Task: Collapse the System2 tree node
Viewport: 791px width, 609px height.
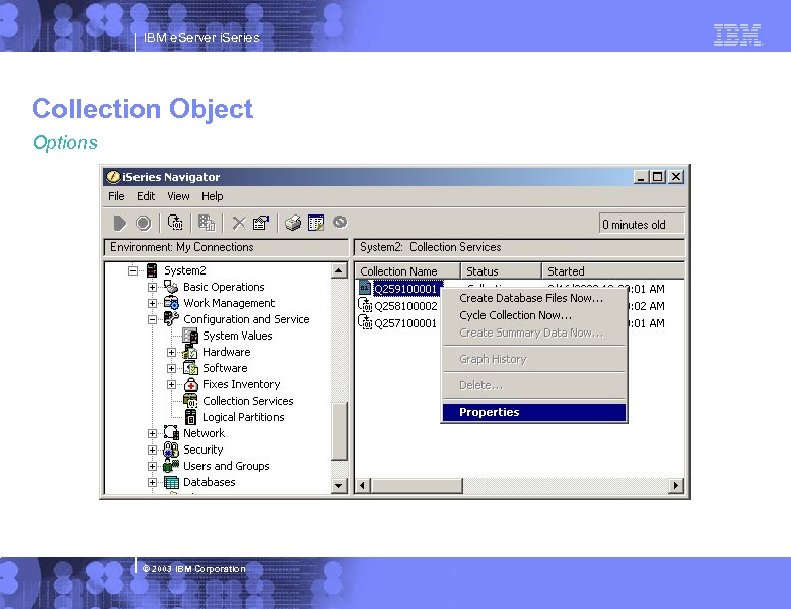Action: [x=133, y=270]
